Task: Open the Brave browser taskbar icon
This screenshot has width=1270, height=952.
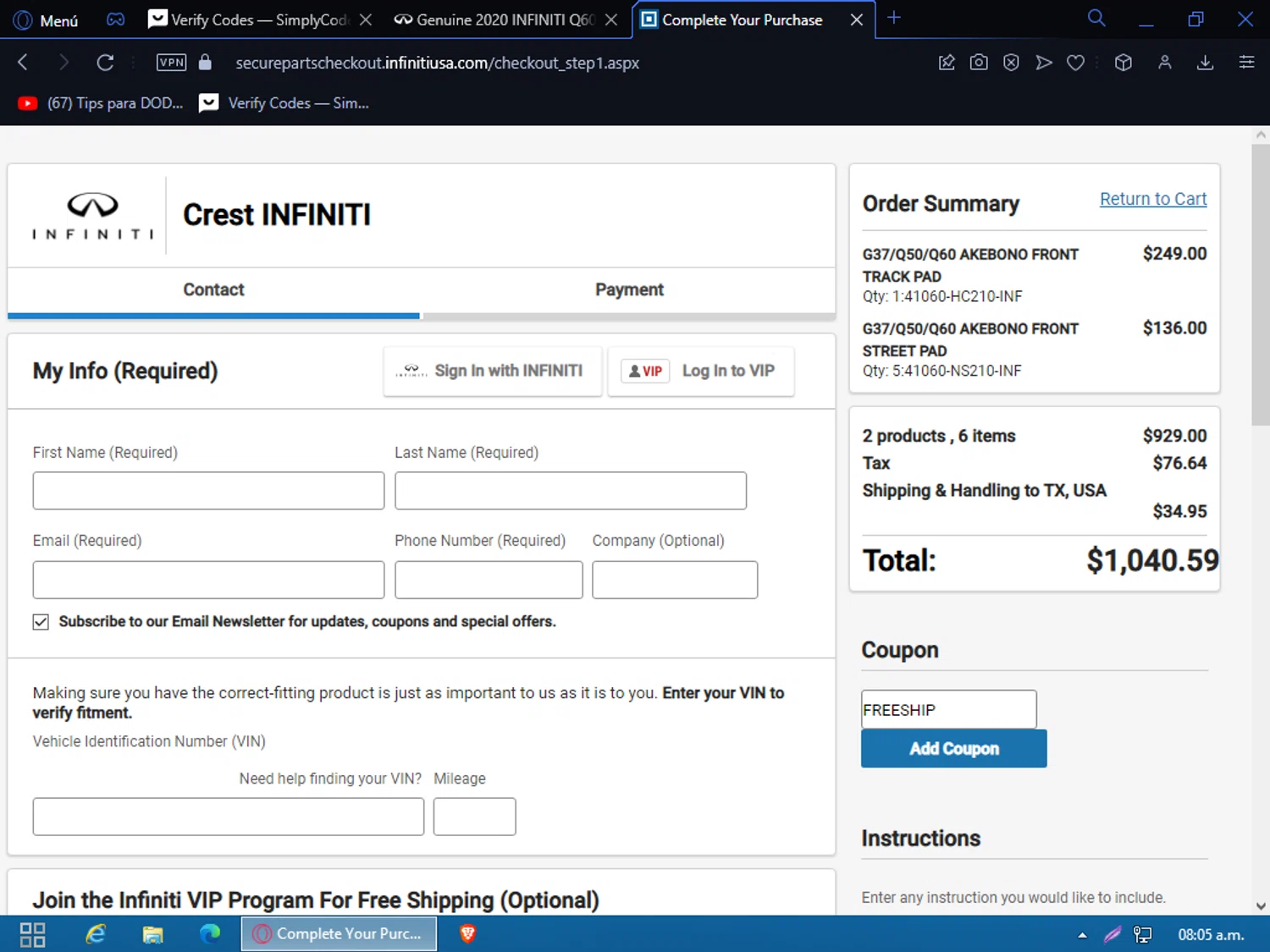Action: [x=467, y=934]
